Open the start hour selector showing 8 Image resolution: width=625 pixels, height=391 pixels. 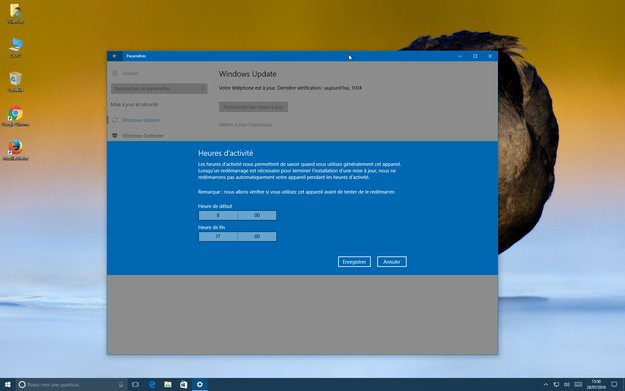[x=218, y=215]
